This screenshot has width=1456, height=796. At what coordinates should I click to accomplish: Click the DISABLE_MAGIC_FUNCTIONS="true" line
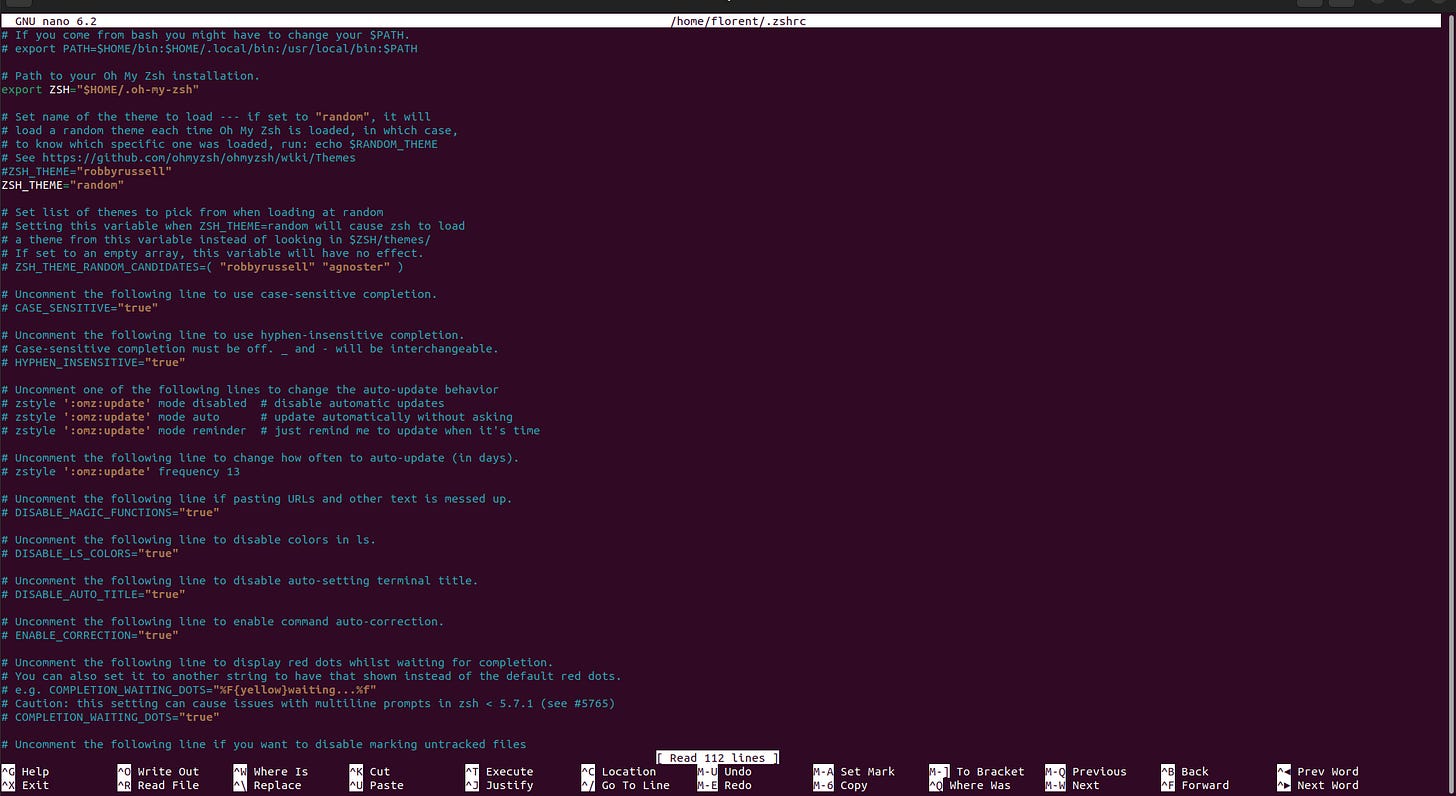click(111, 512)
